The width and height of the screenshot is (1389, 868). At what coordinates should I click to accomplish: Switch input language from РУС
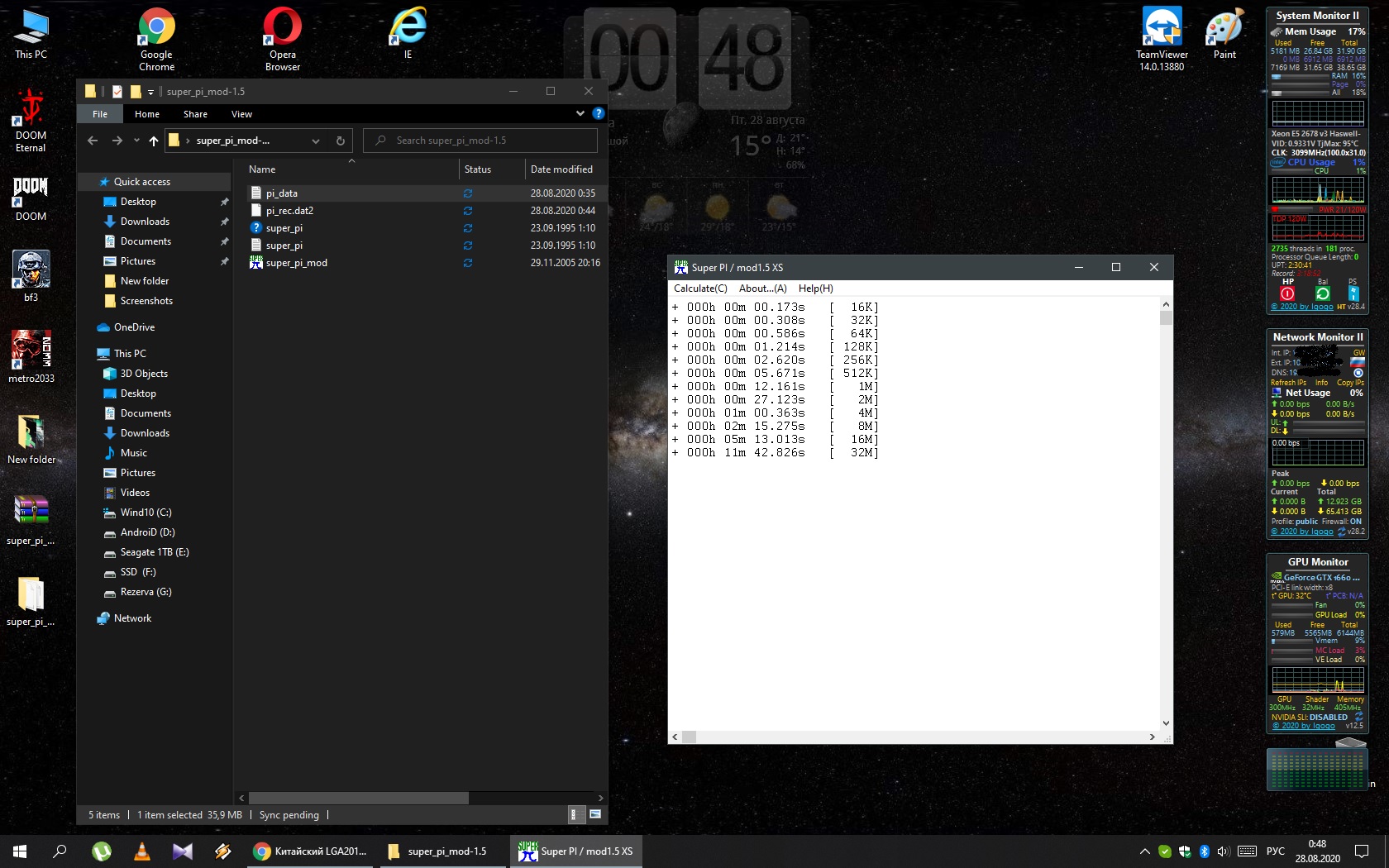[1276, 851]
